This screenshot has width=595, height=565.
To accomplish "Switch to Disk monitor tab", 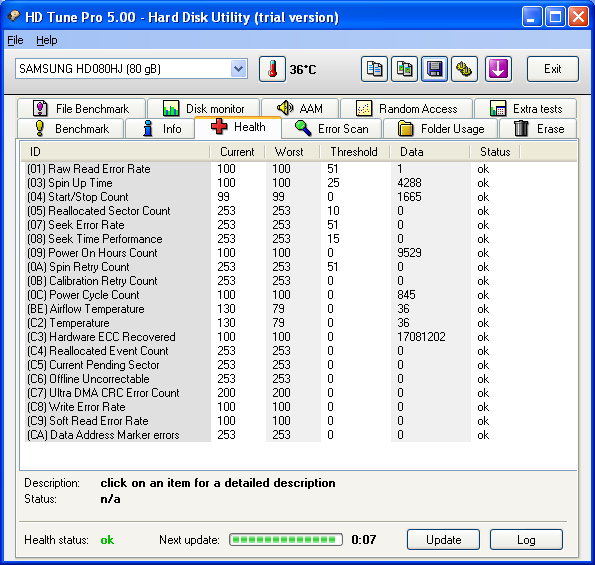I will (203, 109).
